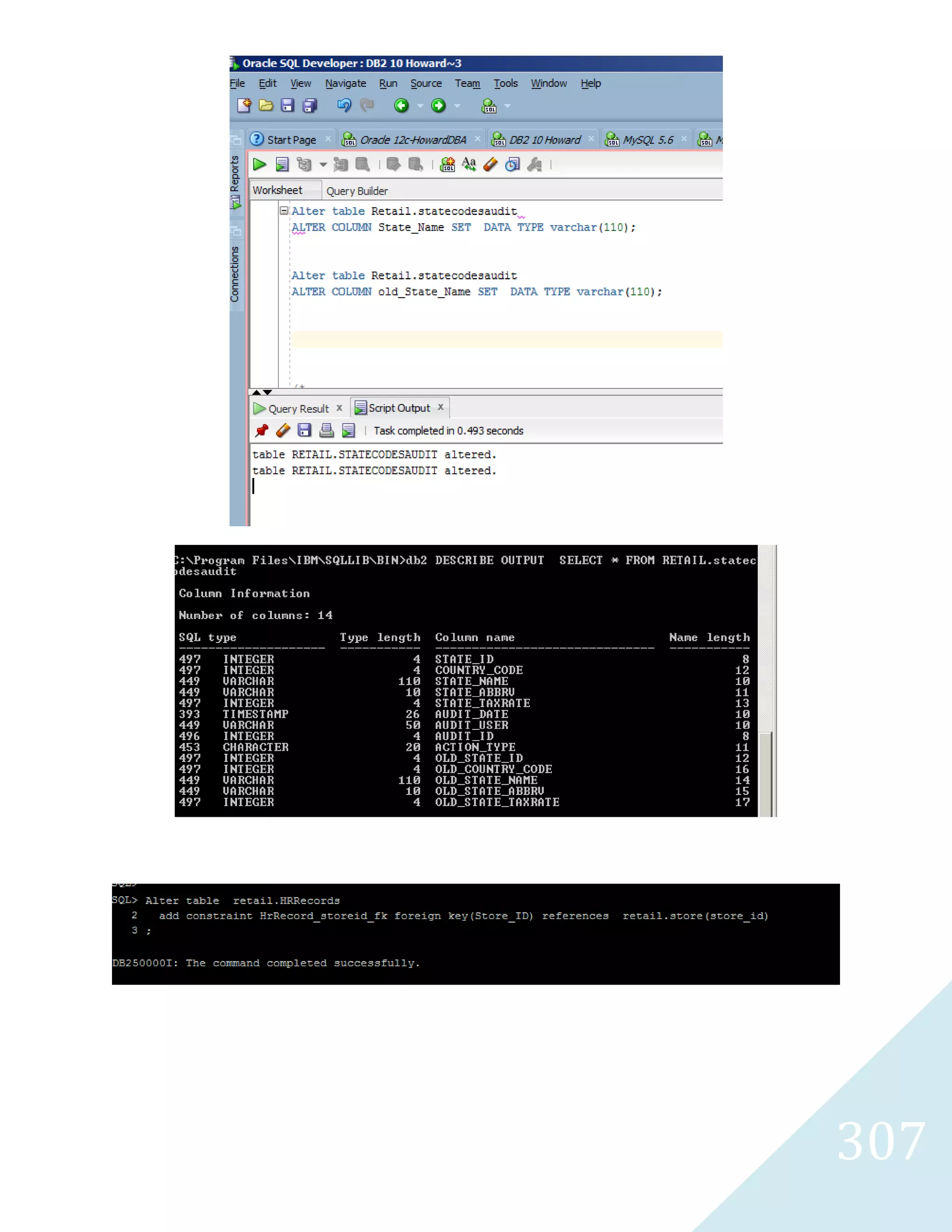Run statement with green play button

(x=259, y=164)
